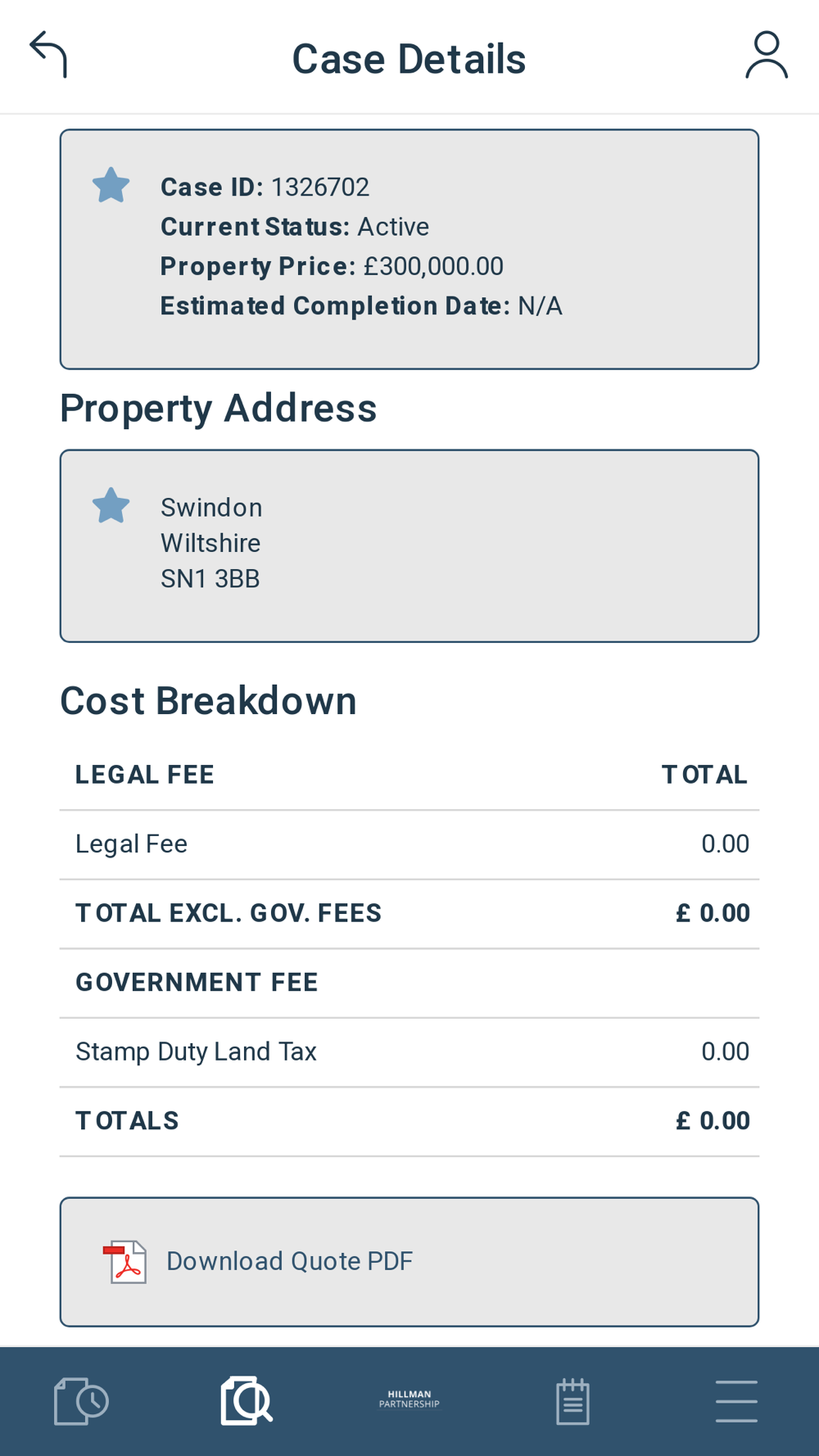Tap the Stamp Duty Land Tax row

coord(409,1052)
